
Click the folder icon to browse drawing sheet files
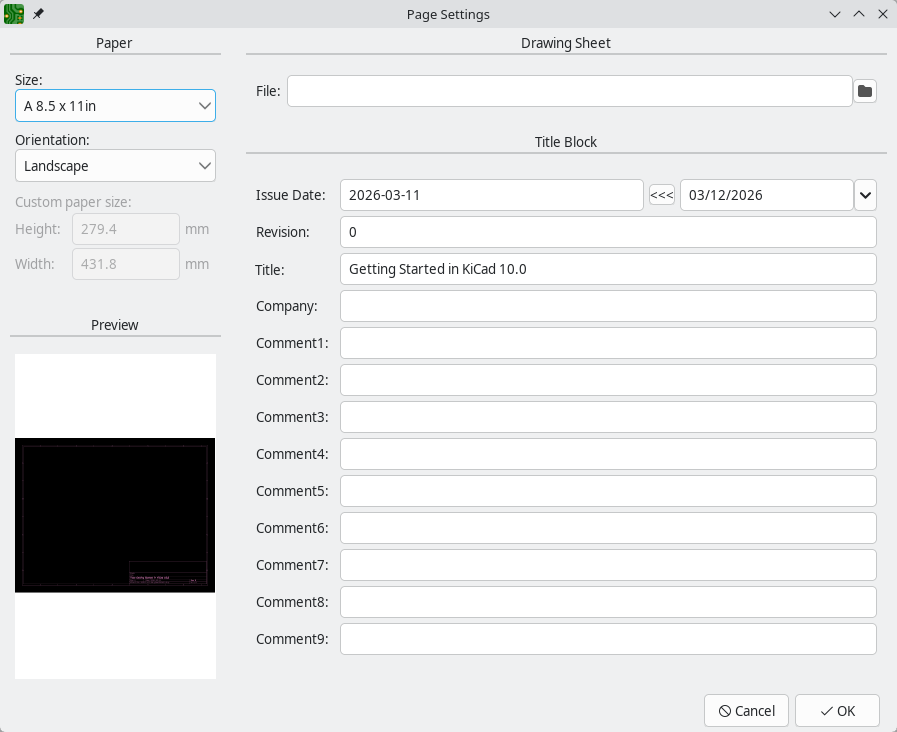point(864,91)
